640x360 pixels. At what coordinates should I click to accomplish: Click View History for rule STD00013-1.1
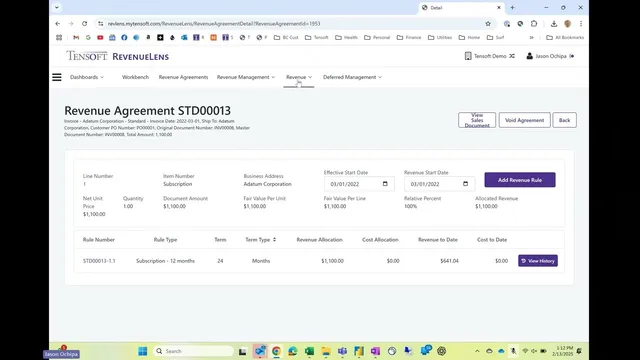click(538, 261)
